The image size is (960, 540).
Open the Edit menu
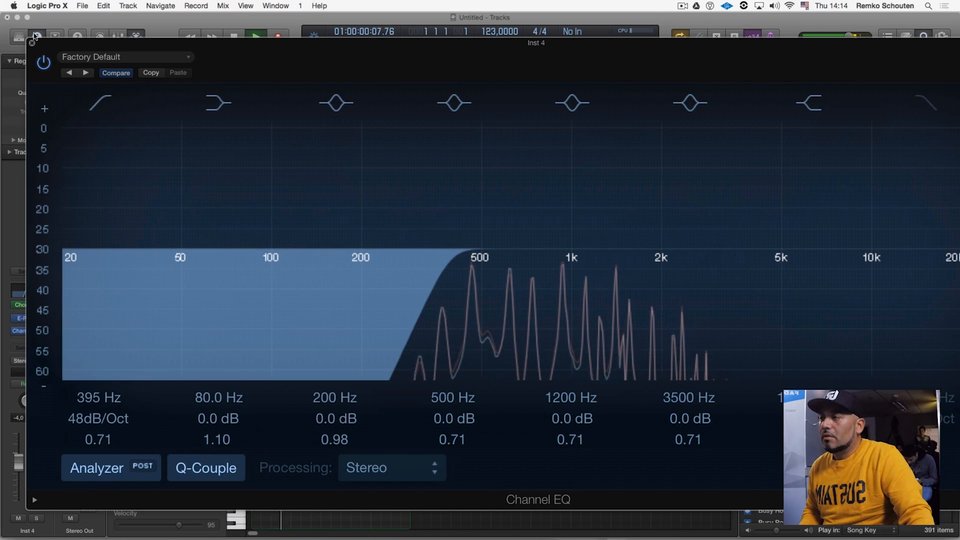point(103,6)
